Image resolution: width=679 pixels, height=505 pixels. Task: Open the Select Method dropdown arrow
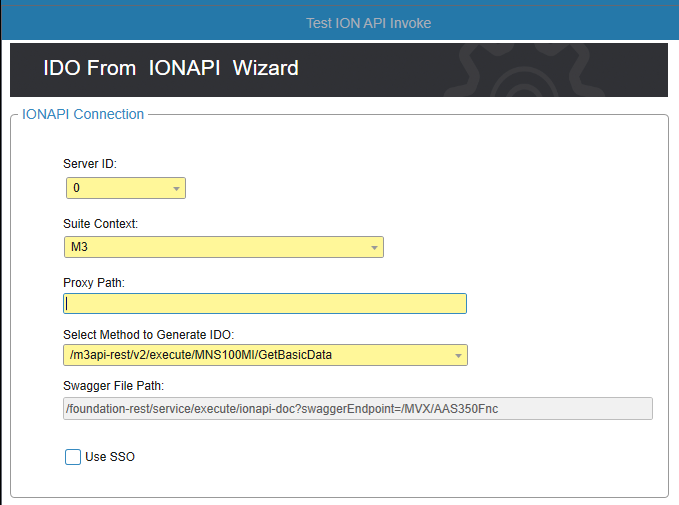[x=458, y=356]
